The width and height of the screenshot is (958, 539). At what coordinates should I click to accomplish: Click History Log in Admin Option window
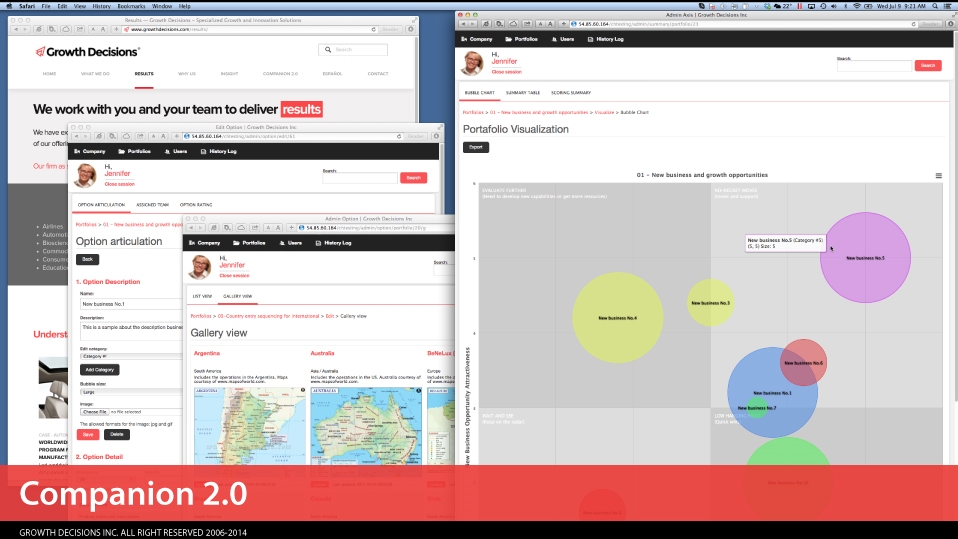333,243
